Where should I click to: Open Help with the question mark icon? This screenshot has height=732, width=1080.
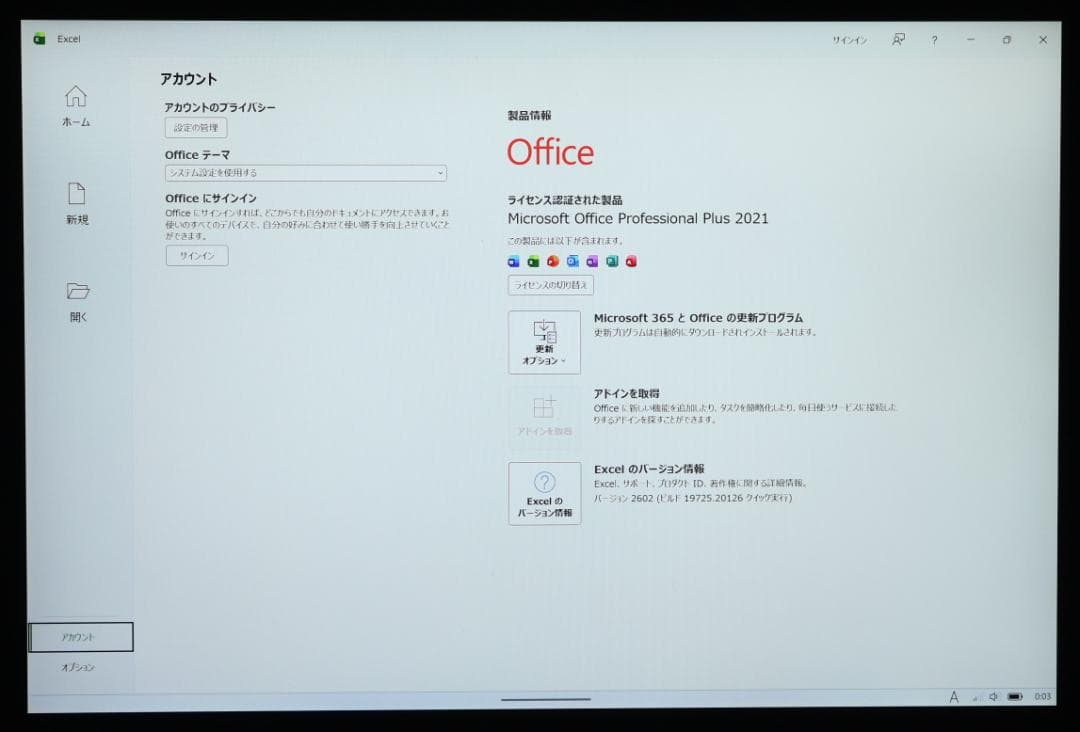point(935,41)
